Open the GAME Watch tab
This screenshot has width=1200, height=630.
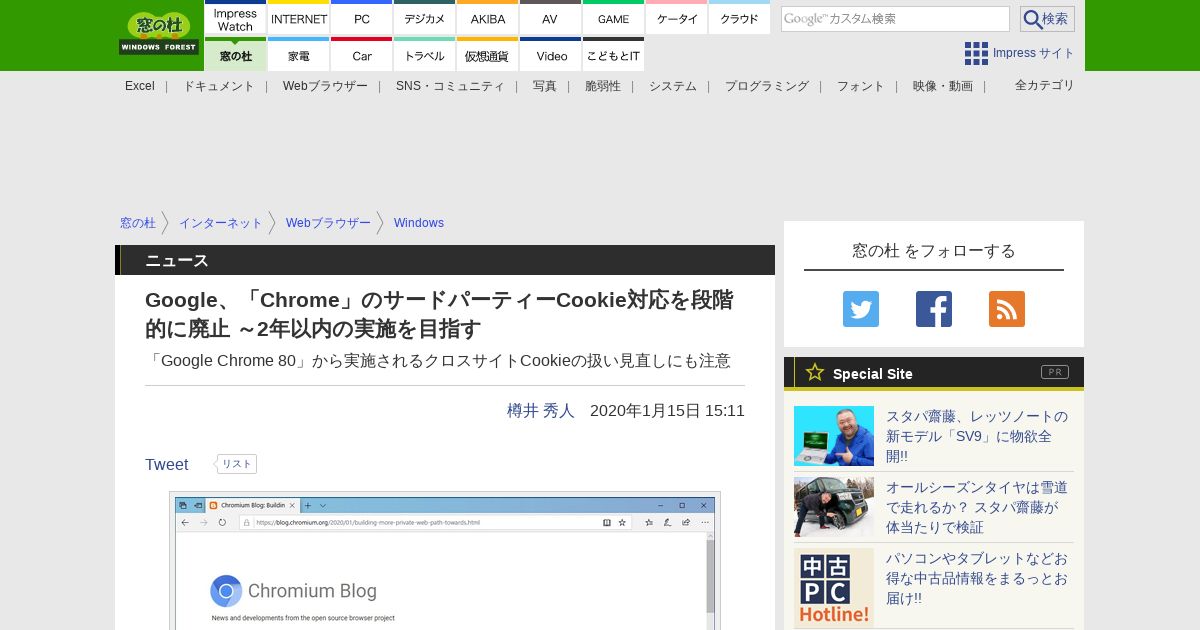(x=613, y=18)
